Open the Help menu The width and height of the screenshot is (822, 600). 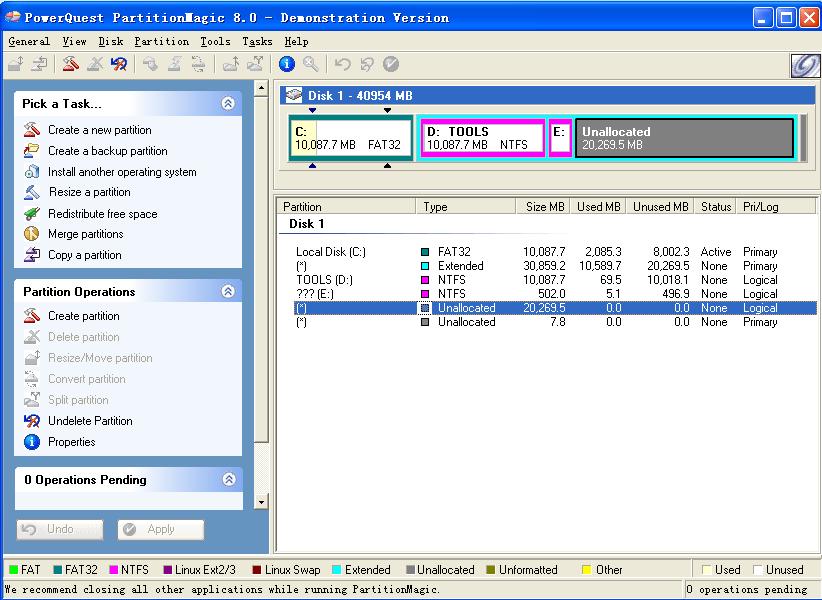(x=296, y=41)
